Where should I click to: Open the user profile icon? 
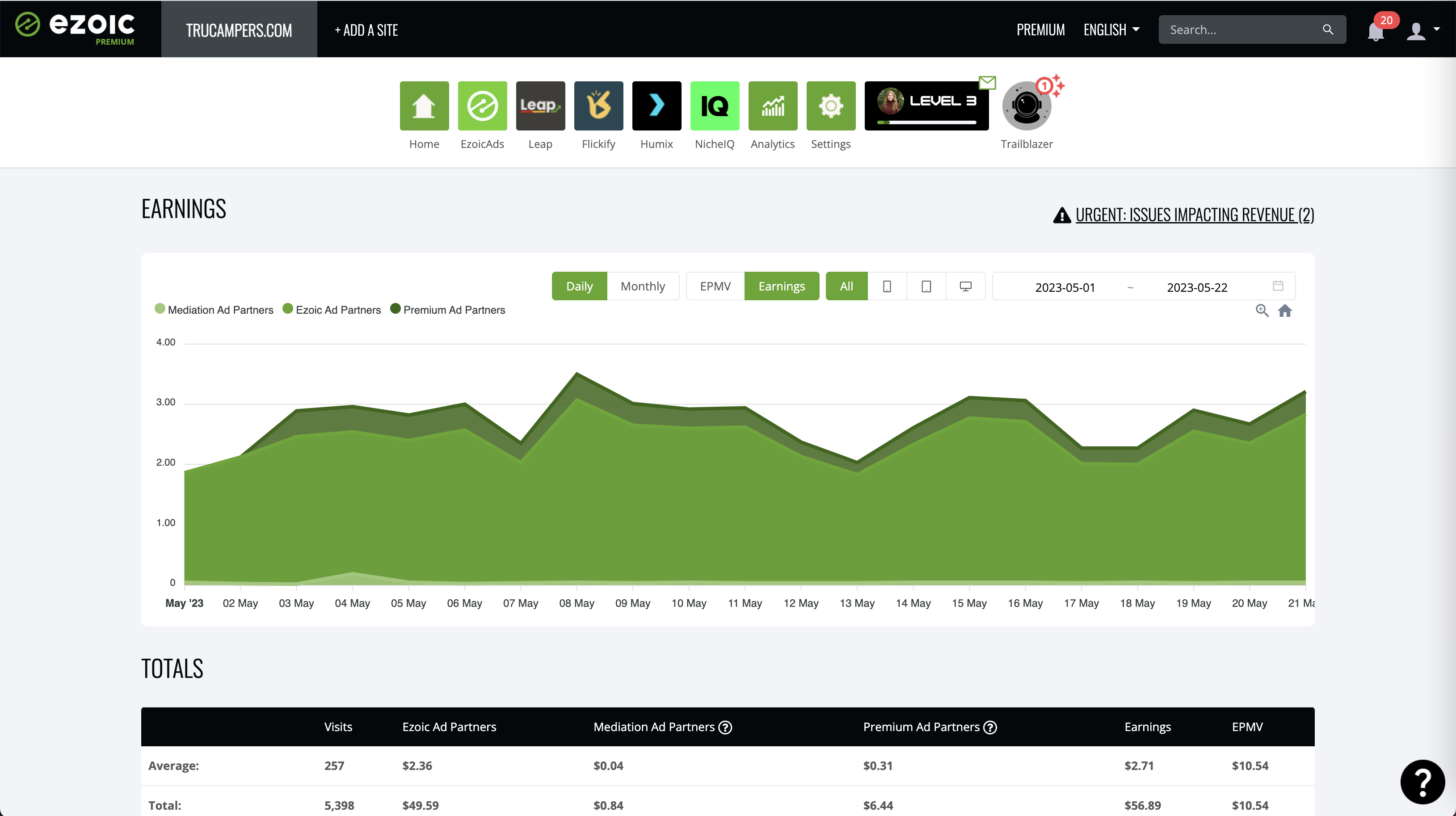[x=1416, y=30]
